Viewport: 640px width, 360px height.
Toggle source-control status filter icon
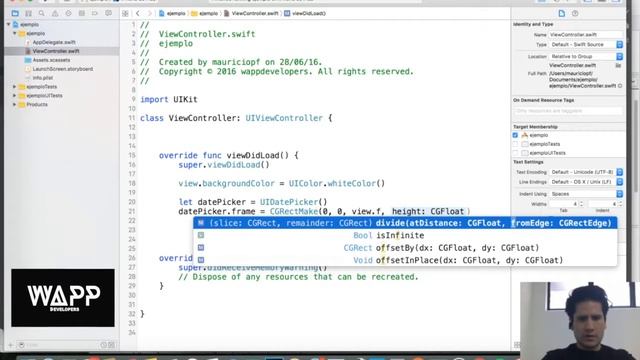[111, 345]
